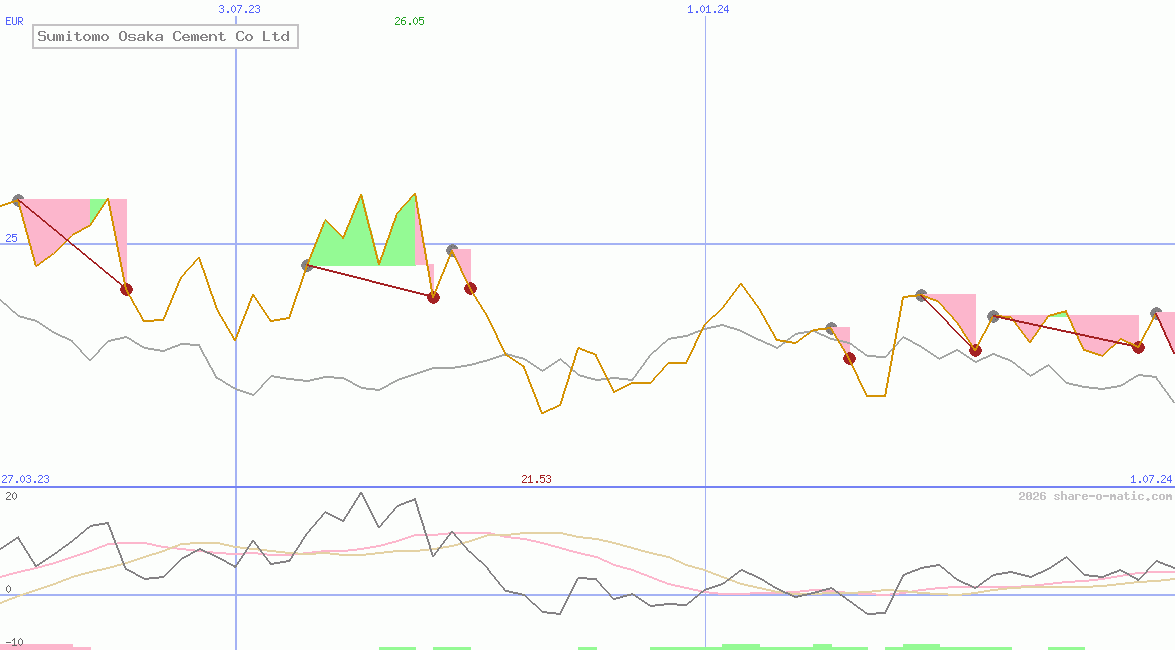Click the 20 level label on indicator panel
The height and width of the screenshot is (650, 1175).
(x=10, y=496)
